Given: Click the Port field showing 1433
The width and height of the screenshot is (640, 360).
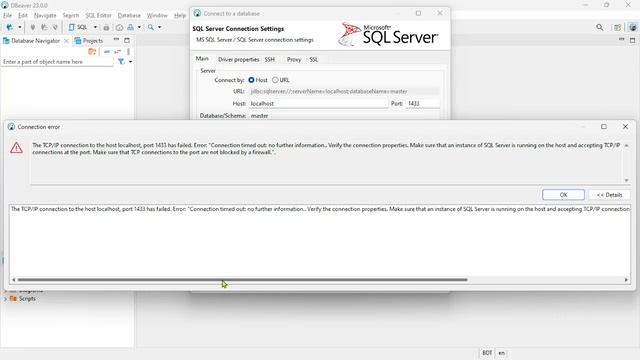Looking at the screenshot, I should 422,104.
